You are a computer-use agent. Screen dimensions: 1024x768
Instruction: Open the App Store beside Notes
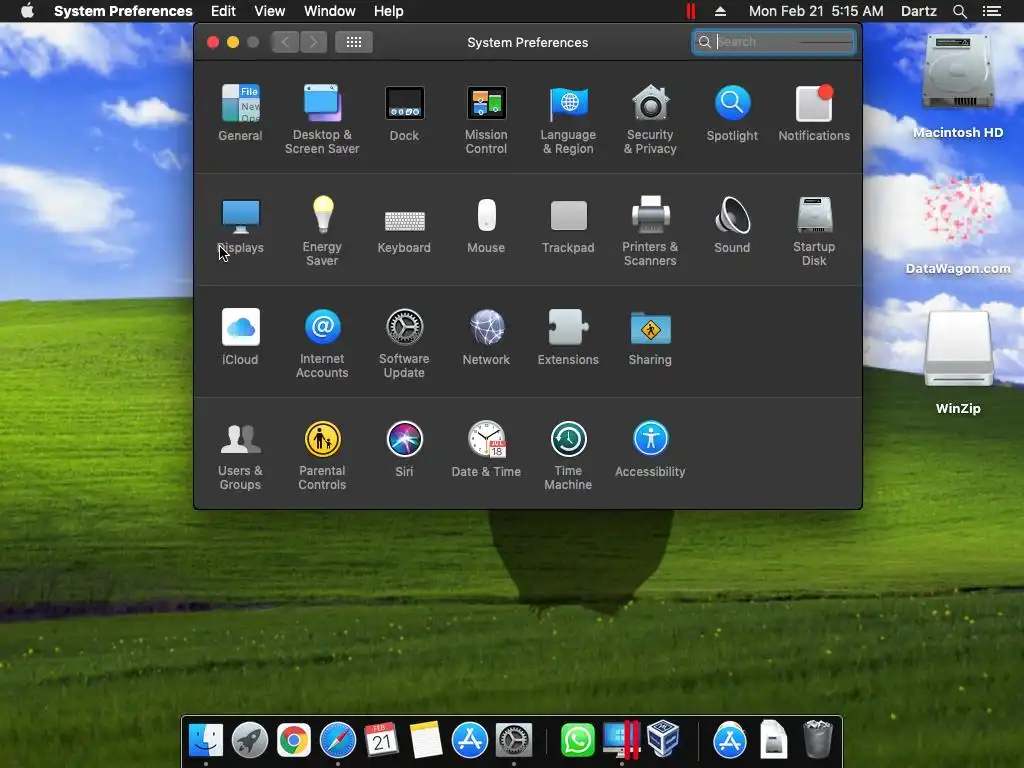(470, 740)
